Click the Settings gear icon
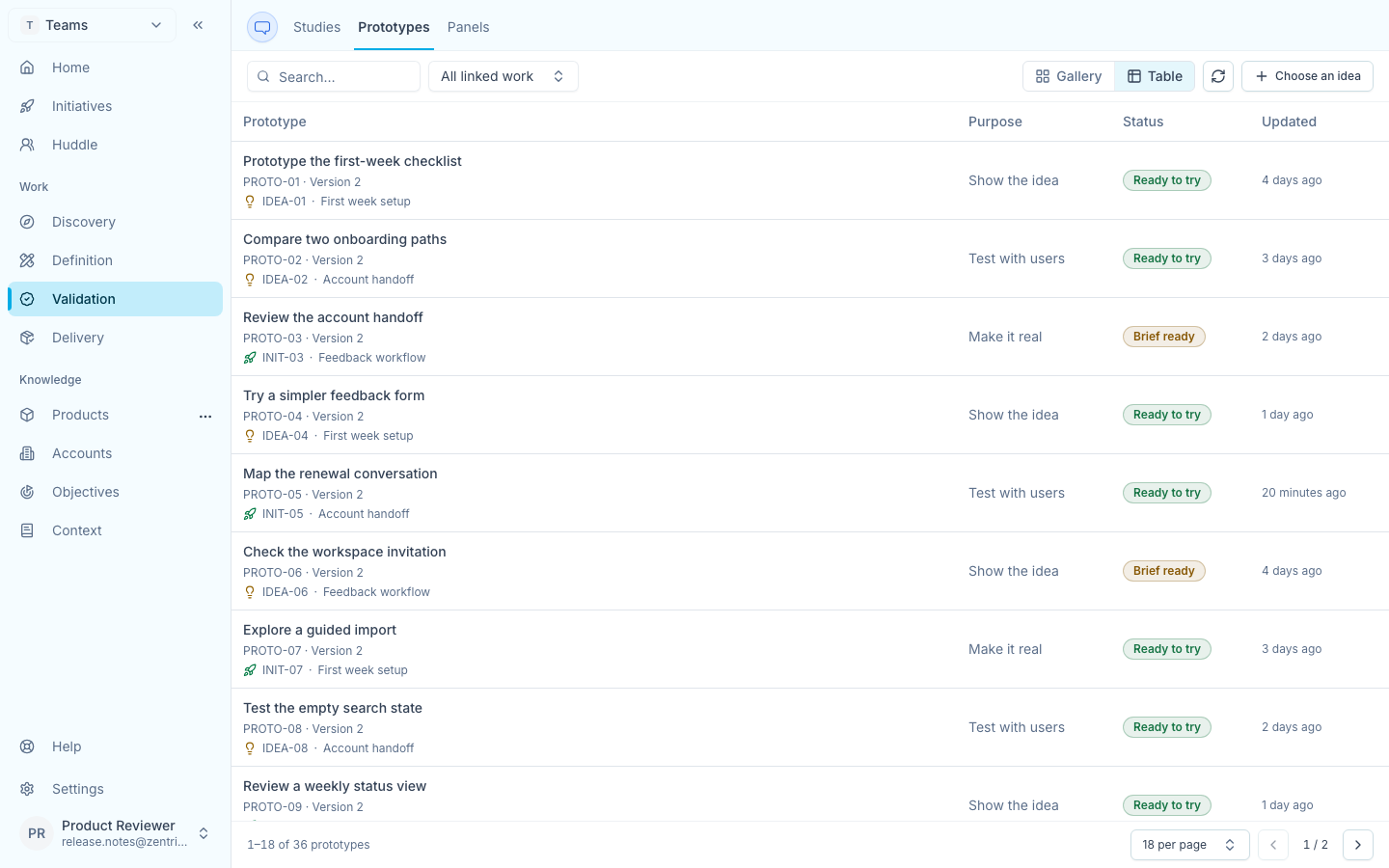This screenshot has height=868, width=1389. coord(27,789)
